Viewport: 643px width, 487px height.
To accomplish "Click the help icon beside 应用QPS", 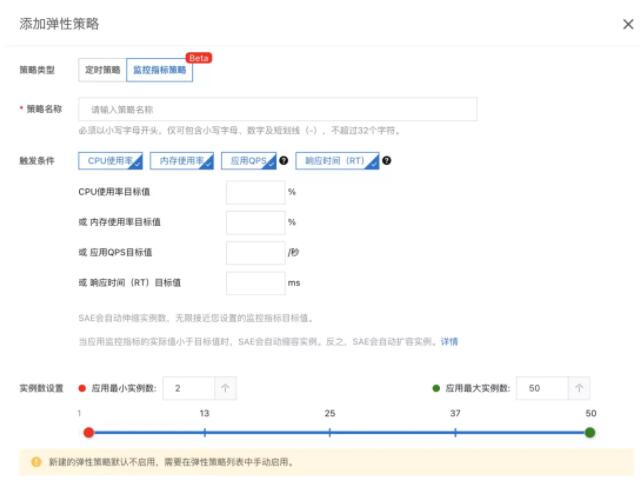I will pos(283,161).
